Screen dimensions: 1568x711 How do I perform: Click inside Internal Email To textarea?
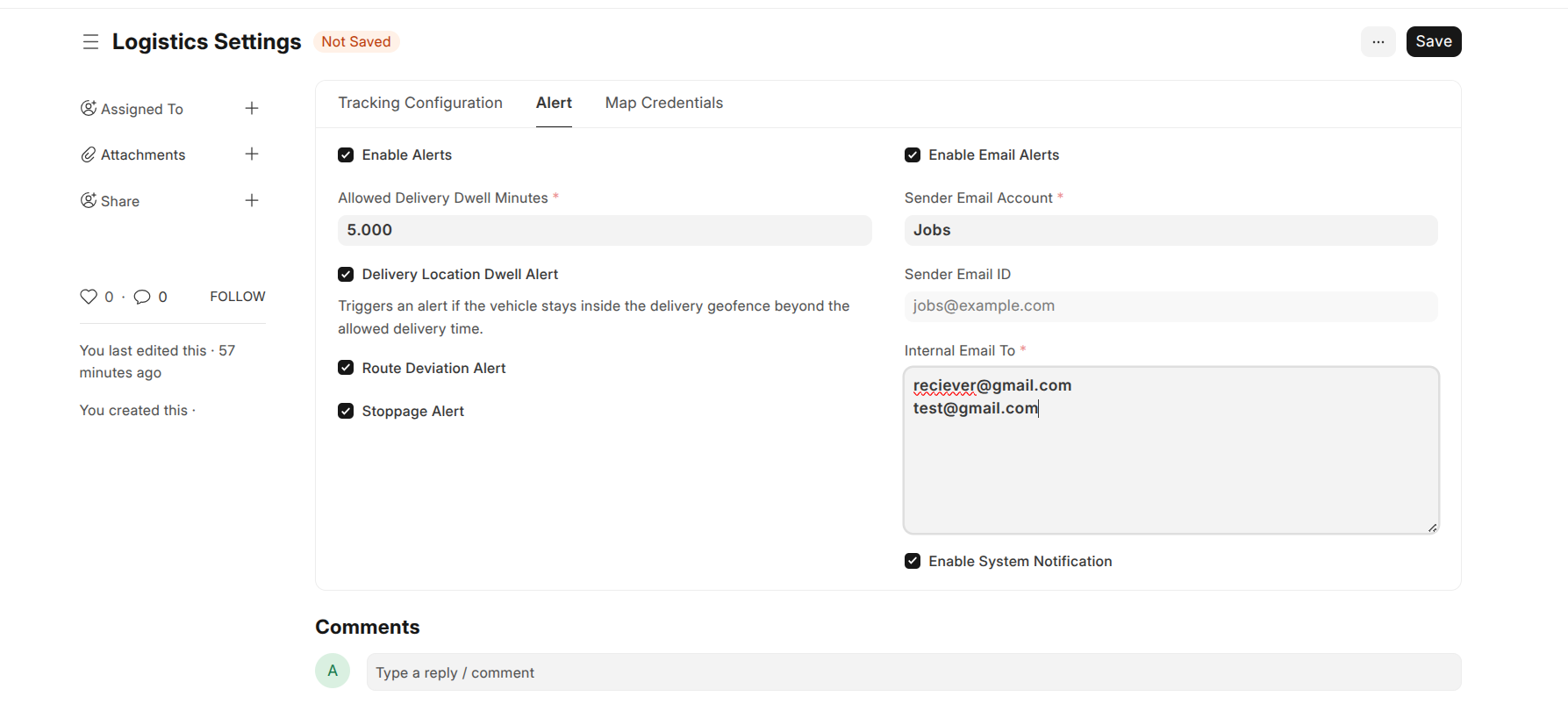click(1171, 450)
